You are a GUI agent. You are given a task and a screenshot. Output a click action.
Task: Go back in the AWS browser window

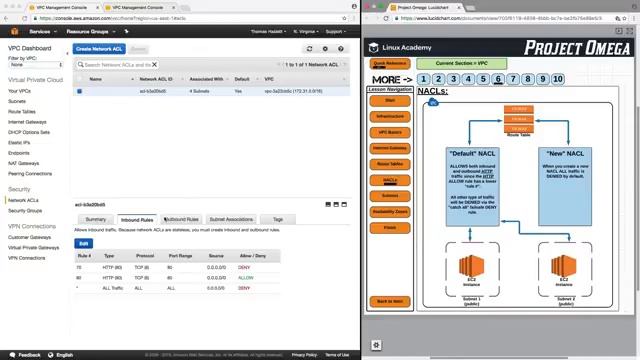pos(6,18)
